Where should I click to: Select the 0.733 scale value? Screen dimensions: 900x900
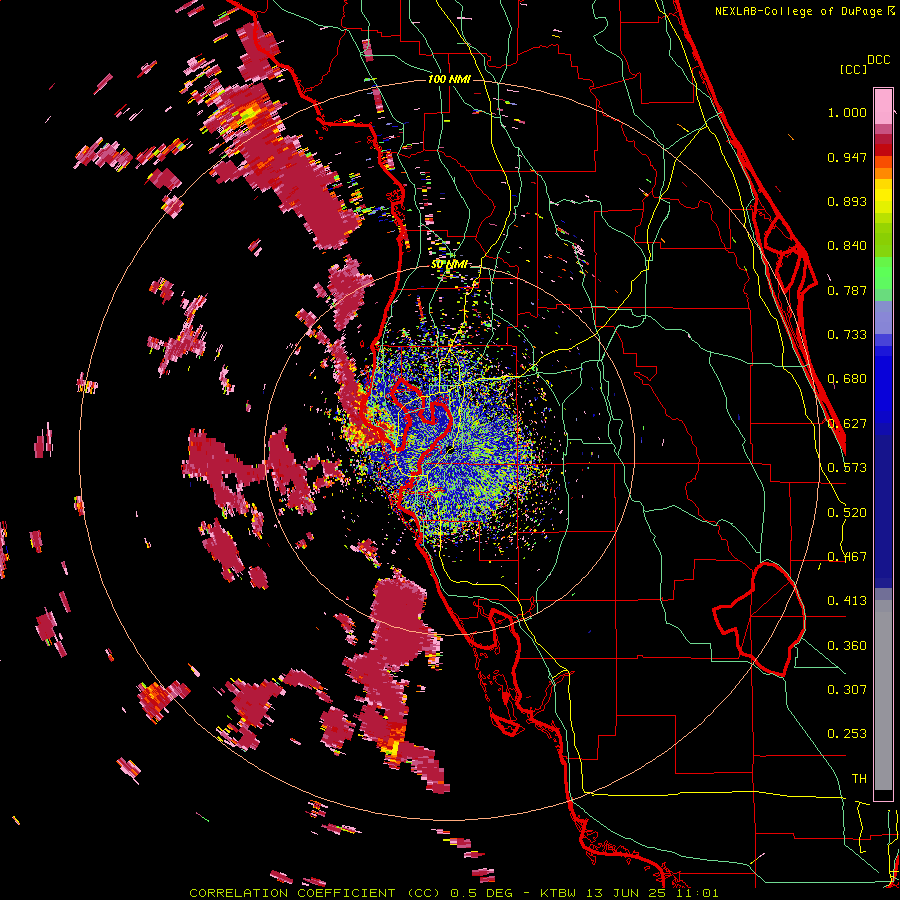pos(847,335)
